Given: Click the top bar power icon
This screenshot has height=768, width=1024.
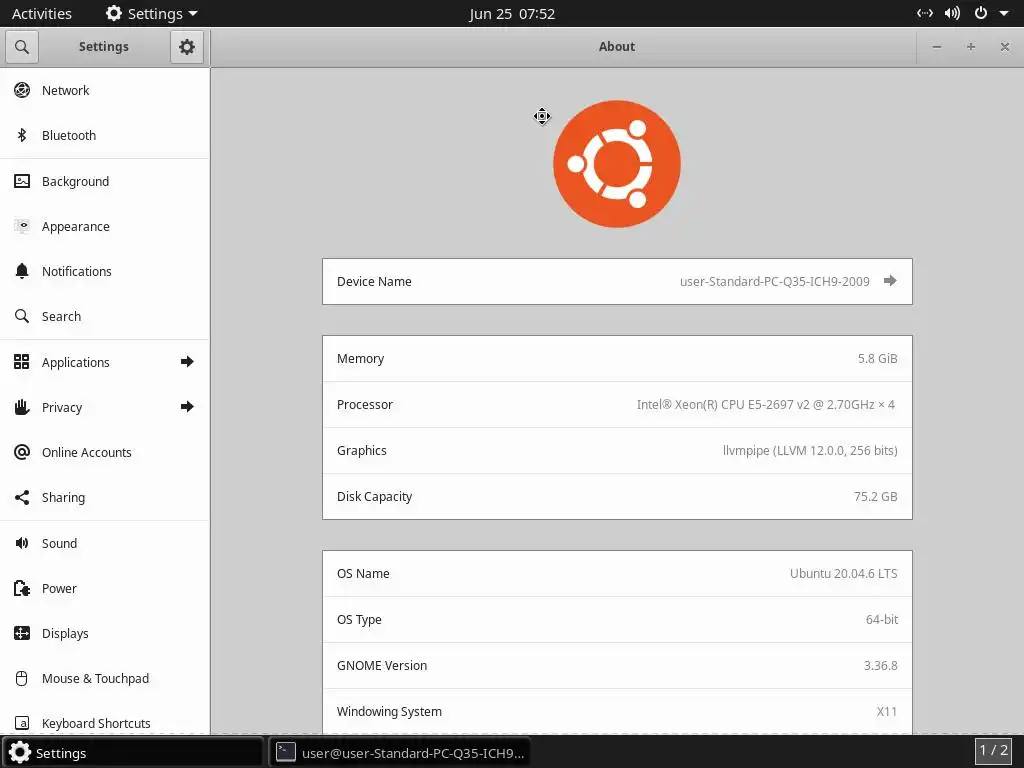Looking at the screenshot, I should click(980, 13).
